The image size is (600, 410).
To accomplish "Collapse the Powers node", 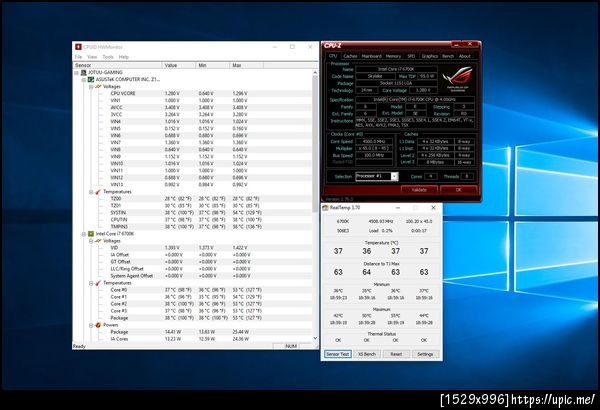I will coord(91,325).
